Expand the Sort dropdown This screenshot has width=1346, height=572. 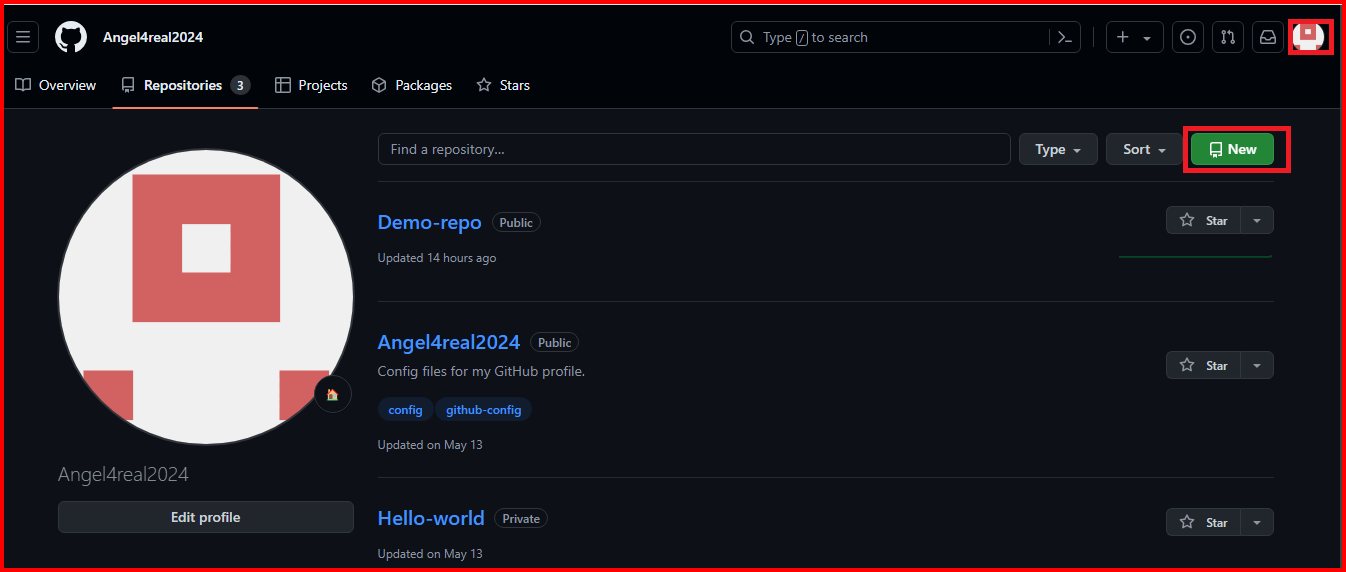(1144, 149)
